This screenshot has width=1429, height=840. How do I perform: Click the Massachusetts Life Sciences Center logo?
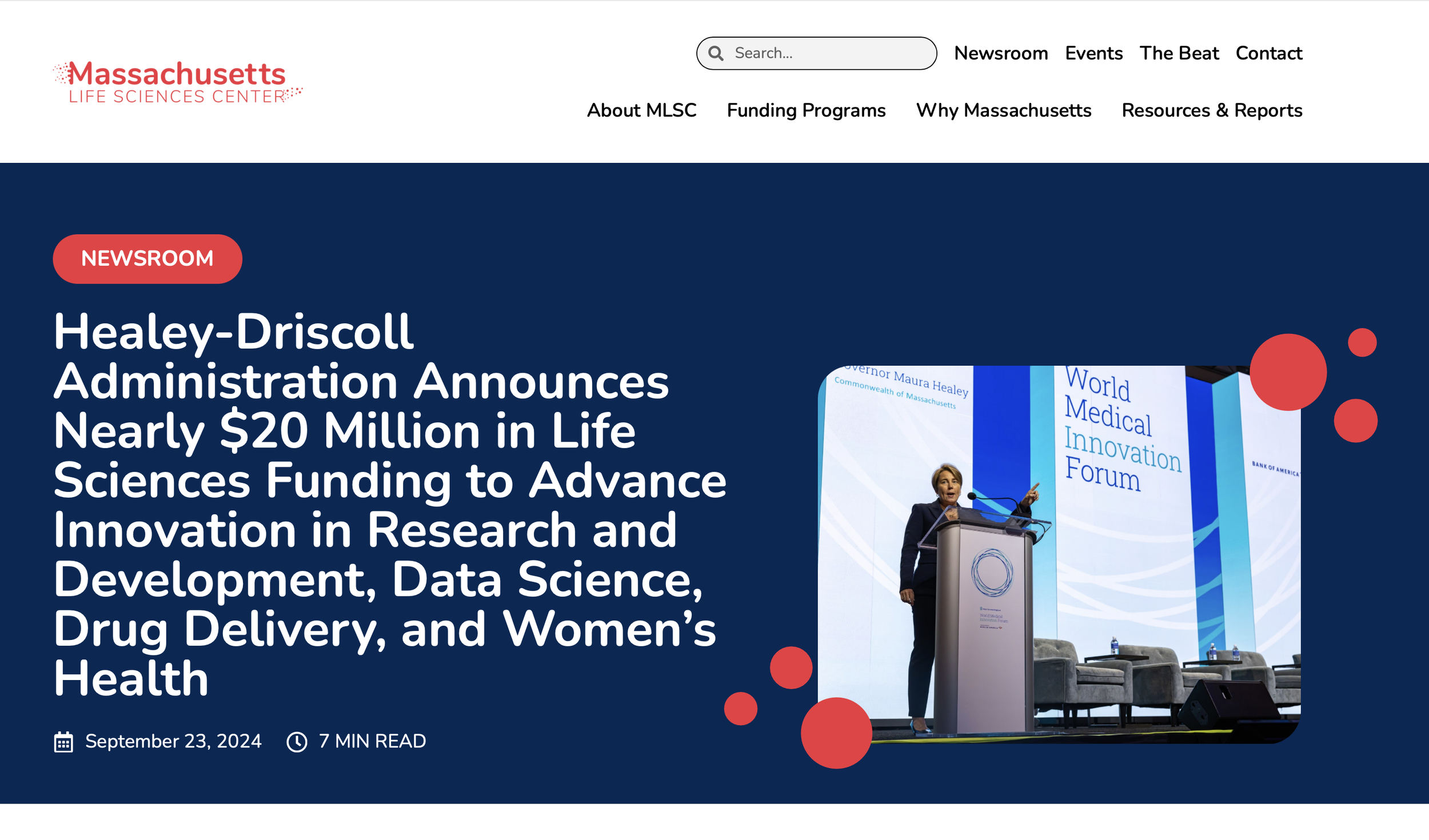pyautogui.click(x=177, y=82)
